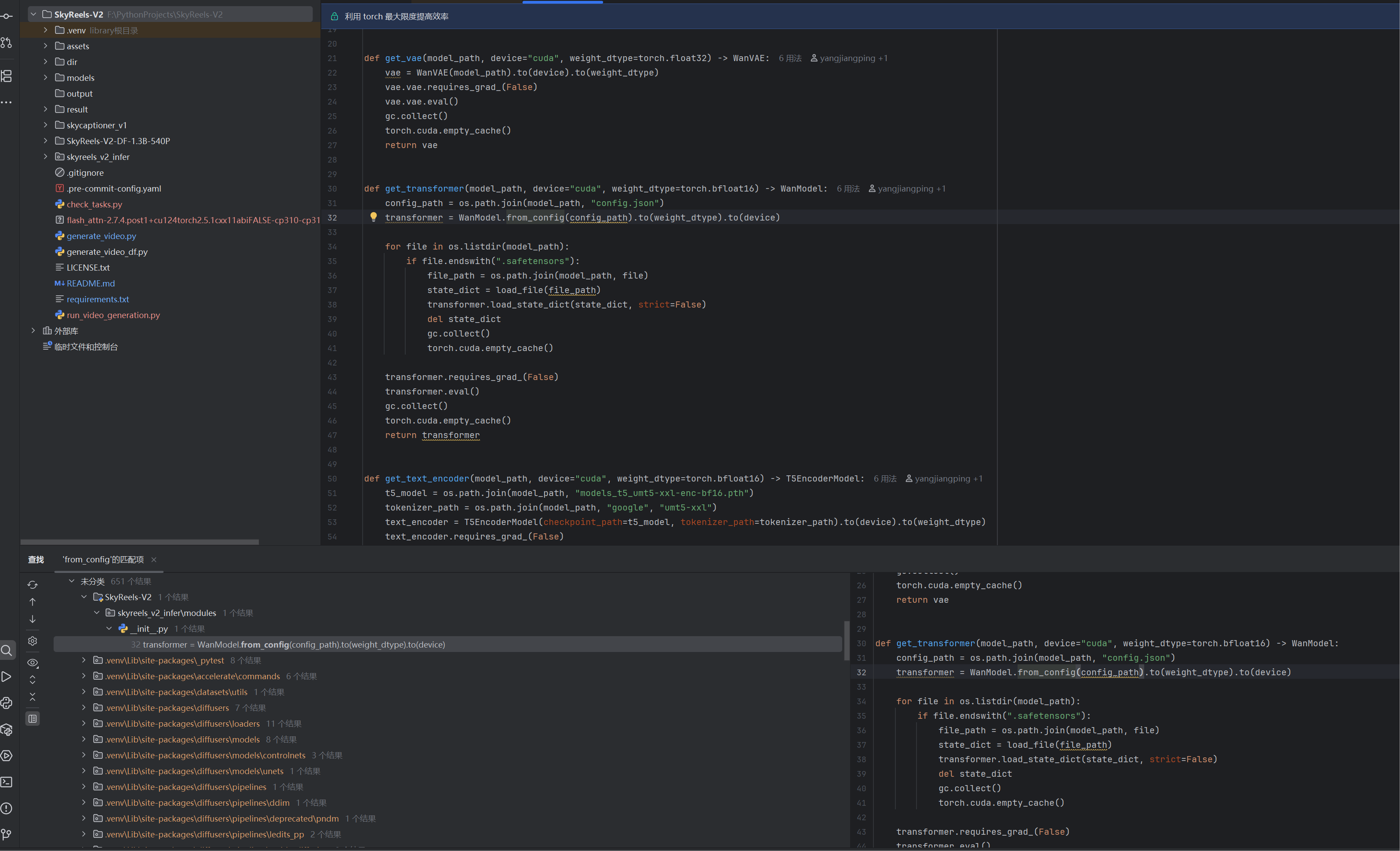Select the 'from_config'的匹配项 tab
Screen dimensions: 1400x851
point(103,559)
